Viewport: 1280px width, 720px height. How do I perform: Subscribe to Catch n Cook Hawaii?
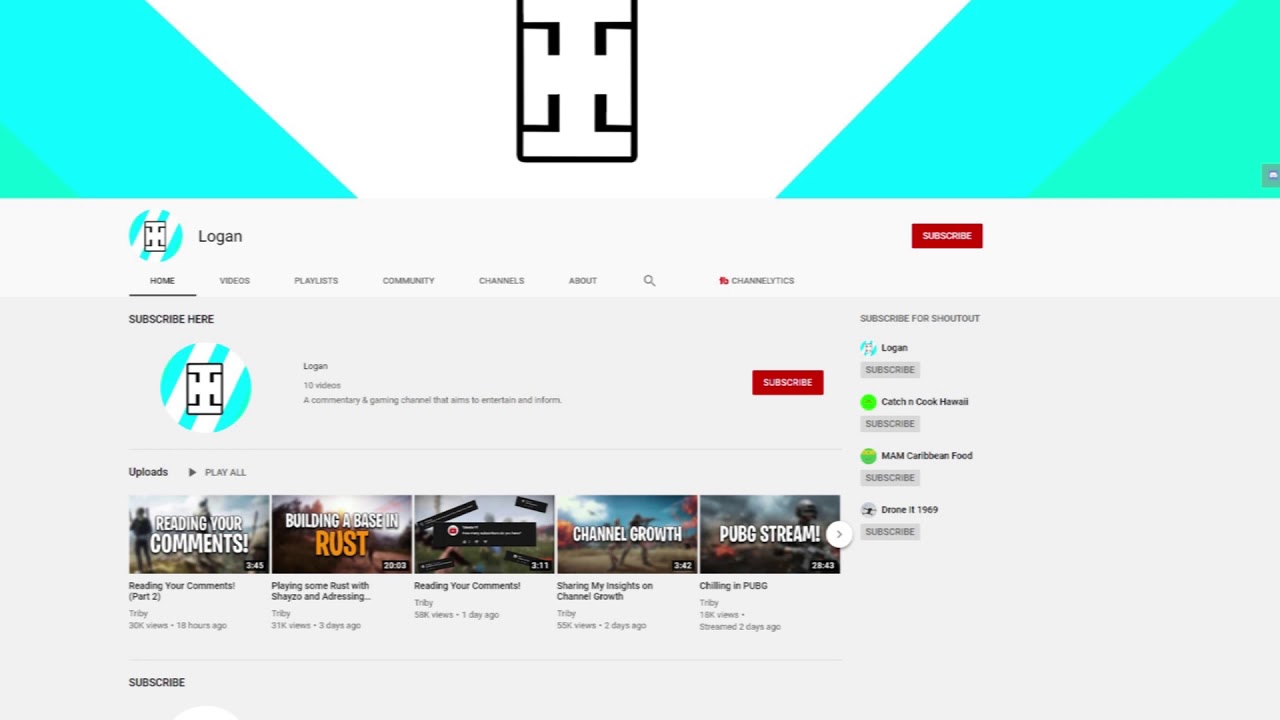890,424
